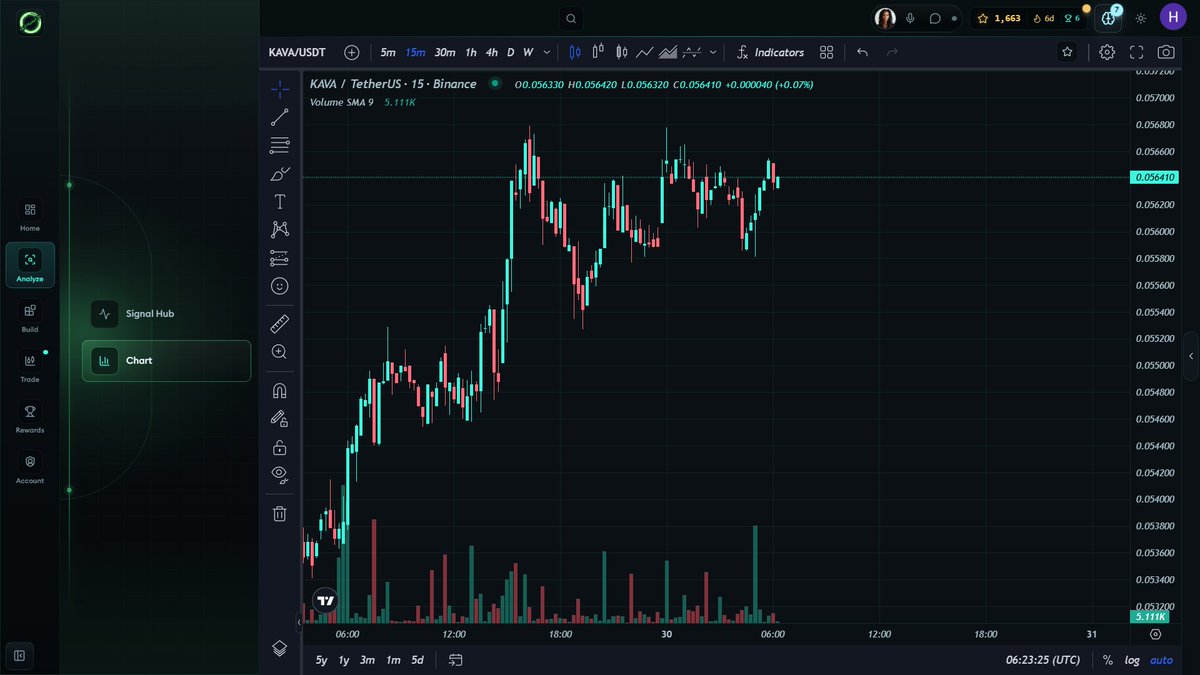Viewport: 1200px width, 675px height.
Task: Set the 3m date range
Action: tap(367, 660)
